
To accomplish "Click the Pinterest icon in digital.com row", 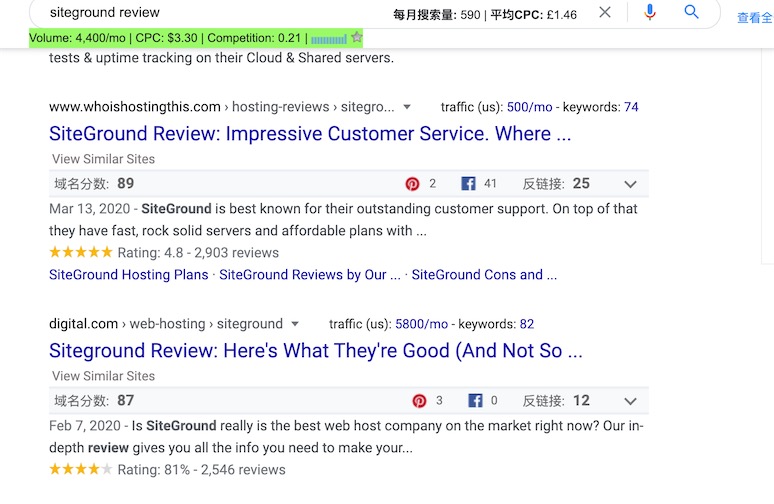I will click(419, 400).
